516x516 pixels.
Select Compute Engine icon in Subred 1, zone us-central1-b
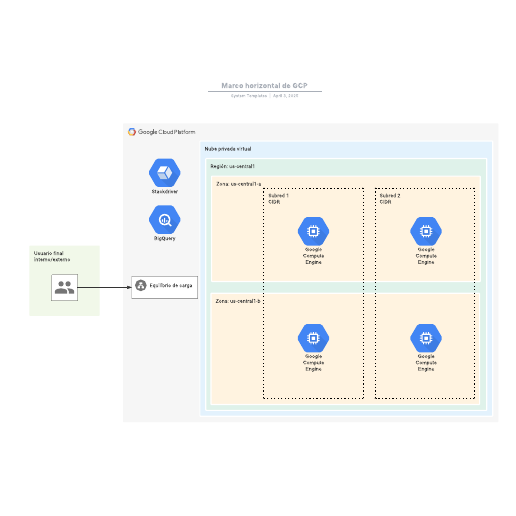[x=313, y=338]
